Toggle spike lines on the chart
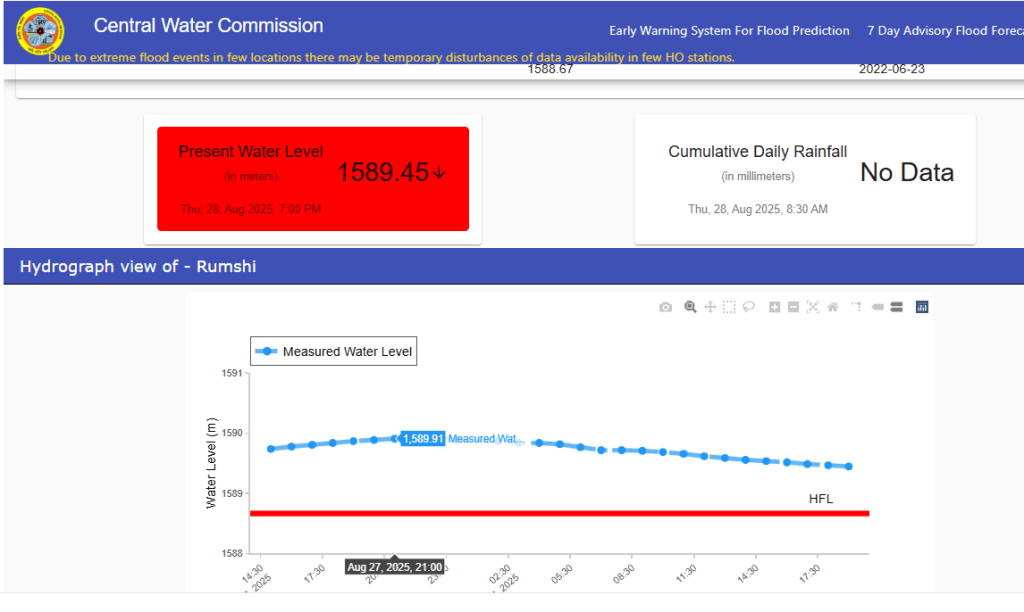The width and height of the screenshot is (1024, 612). [x=857, y=307]
